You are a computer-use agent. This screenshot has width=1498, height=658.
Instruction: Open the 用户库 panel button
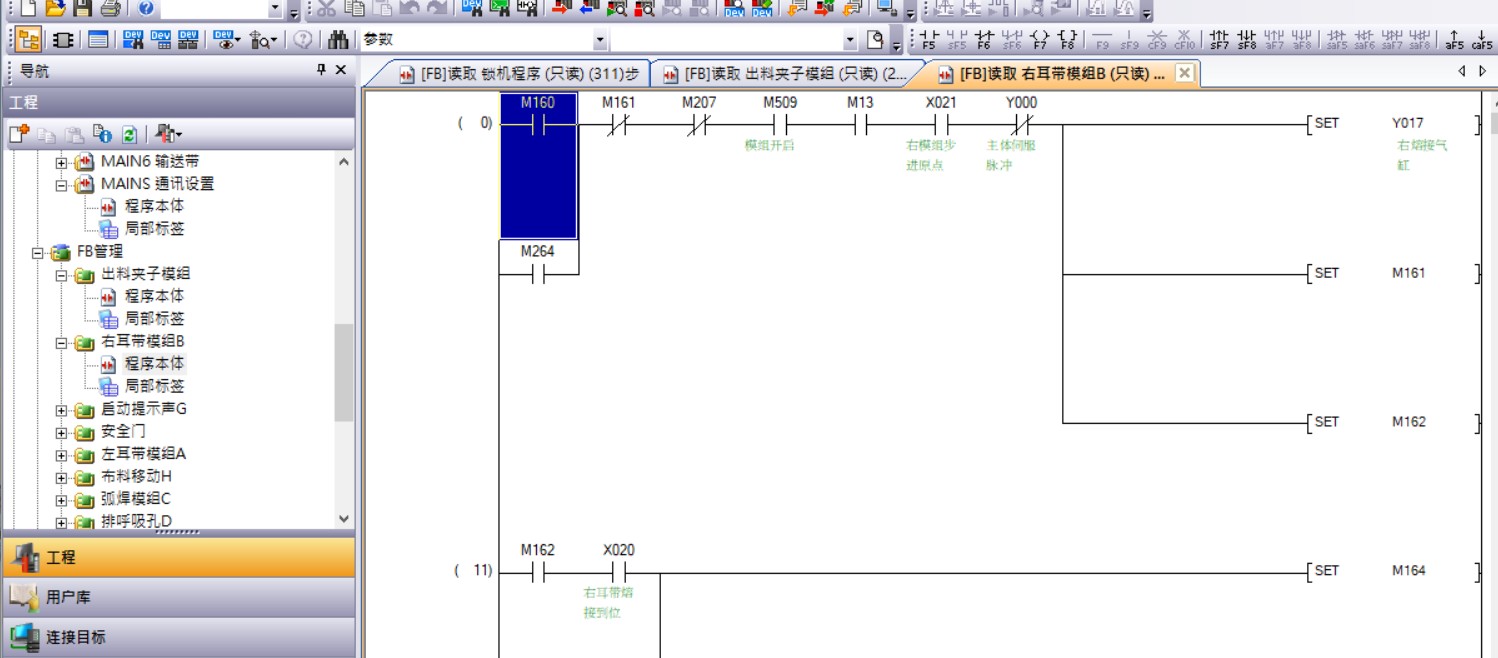178,597
